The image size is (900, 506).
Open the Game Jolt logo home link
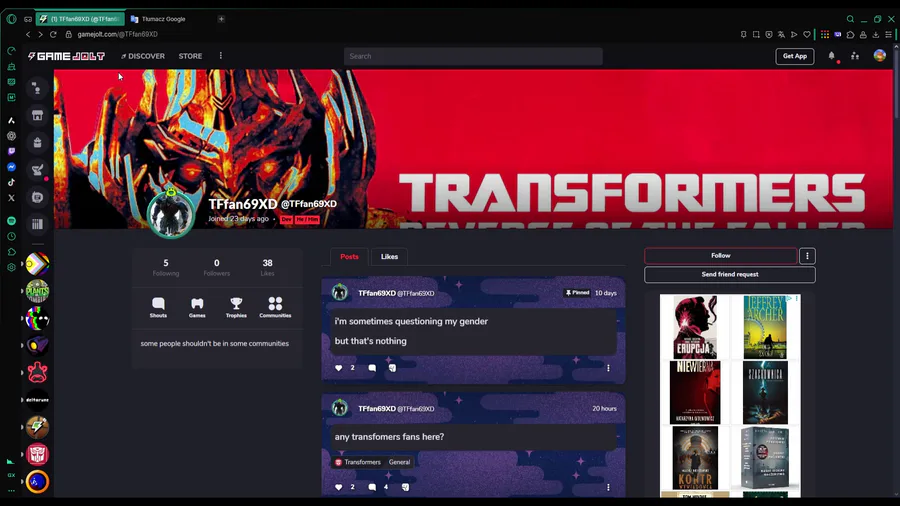pyautogui.click(x=67, y=56)
